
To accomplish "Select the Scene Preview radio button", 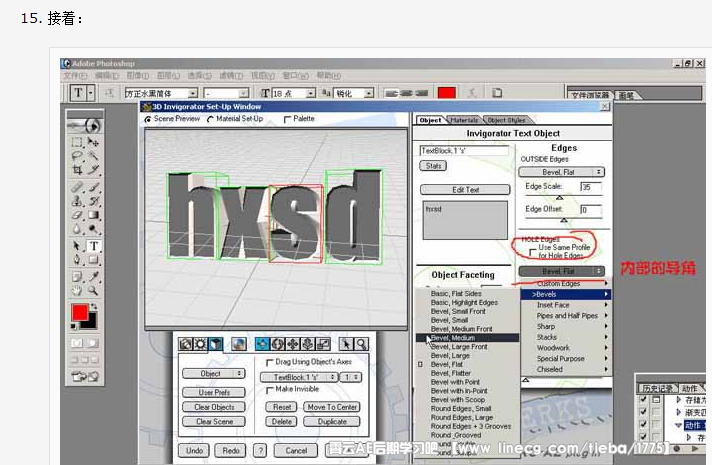I will pos(148,119).
